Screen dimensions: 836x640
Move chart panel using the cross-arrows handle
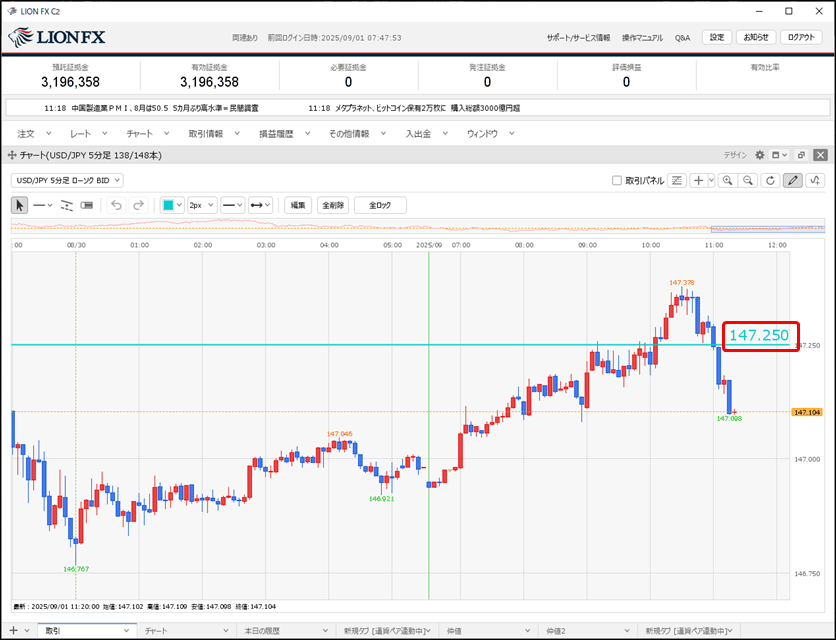point(12,155)
